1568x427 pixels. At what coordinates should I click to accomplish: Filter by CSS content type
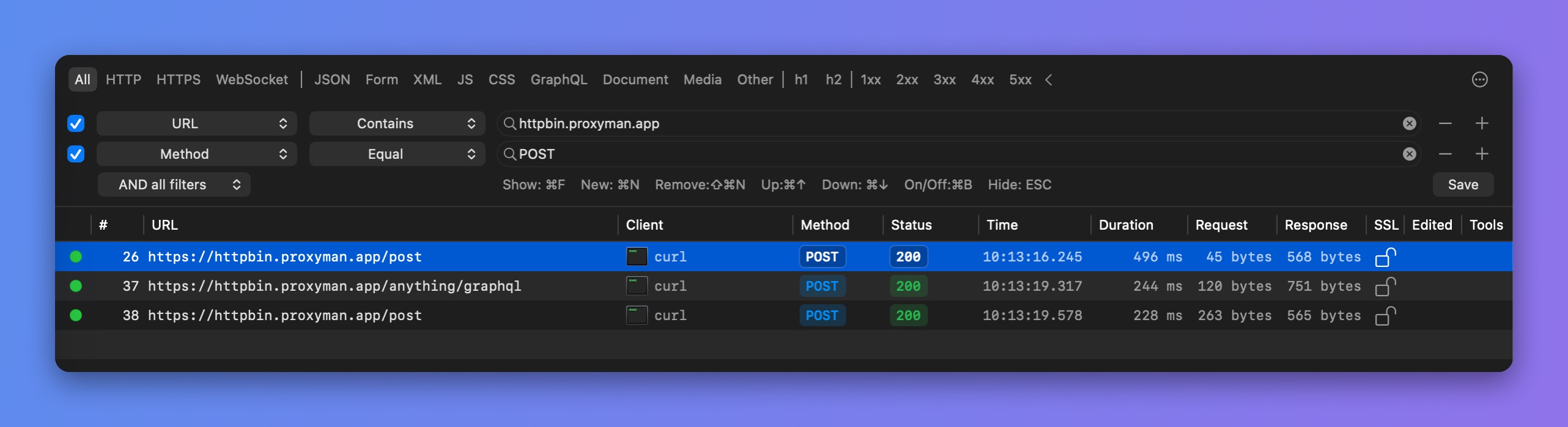[501, 79]
